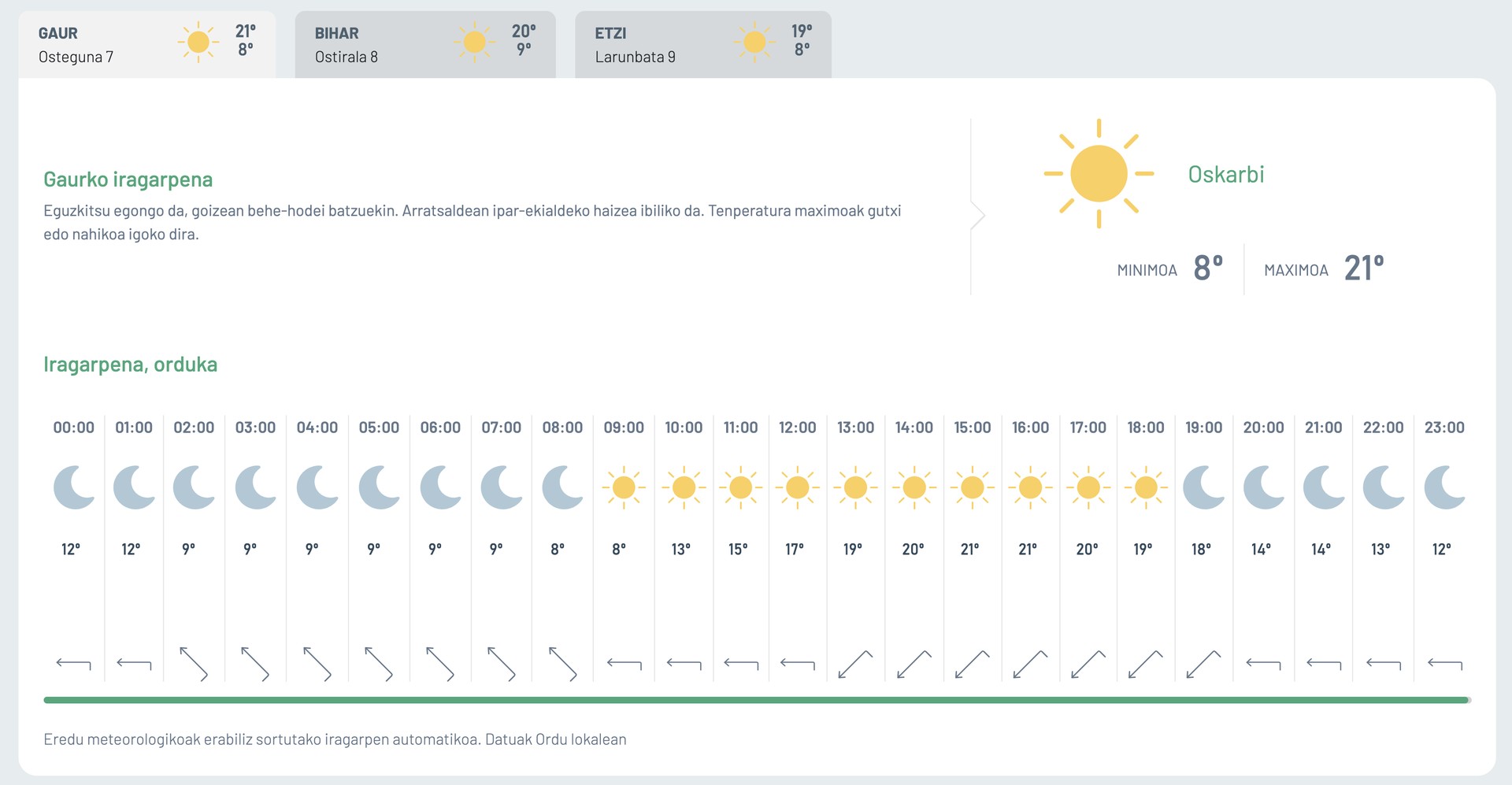Click the wind arrow at 01:00
This screenshot has width=1512, height=785.
tap(134, 665)
